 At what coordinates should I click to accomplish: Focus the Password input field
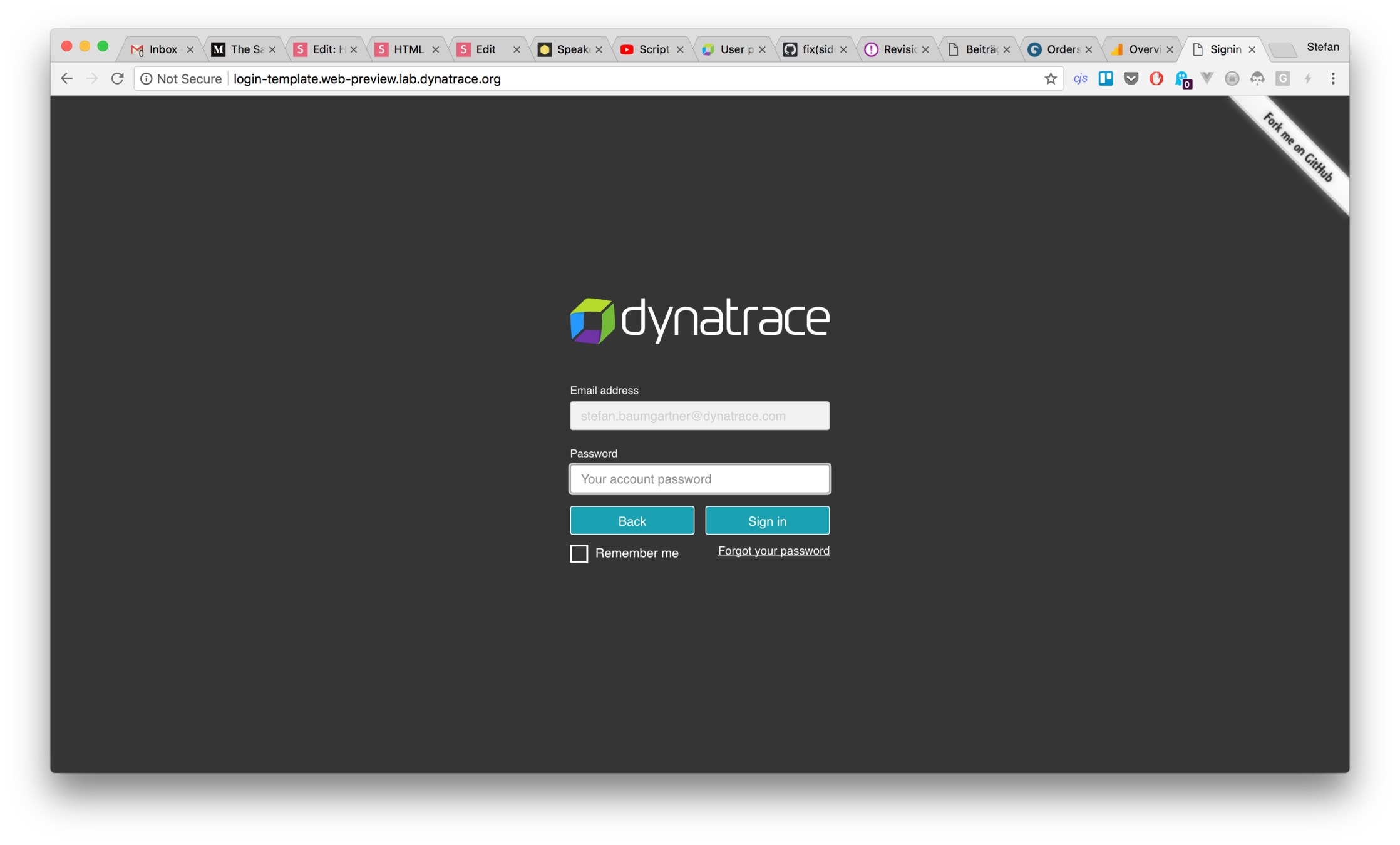click(x=699, y=479)
